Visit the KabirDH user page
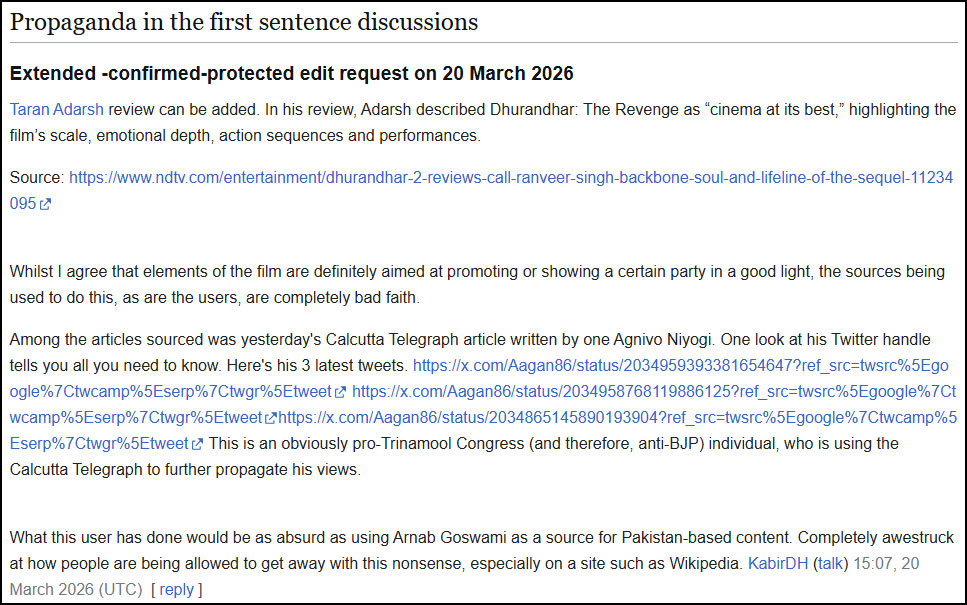Screen dimensions: 967x605 click(778, 564)
